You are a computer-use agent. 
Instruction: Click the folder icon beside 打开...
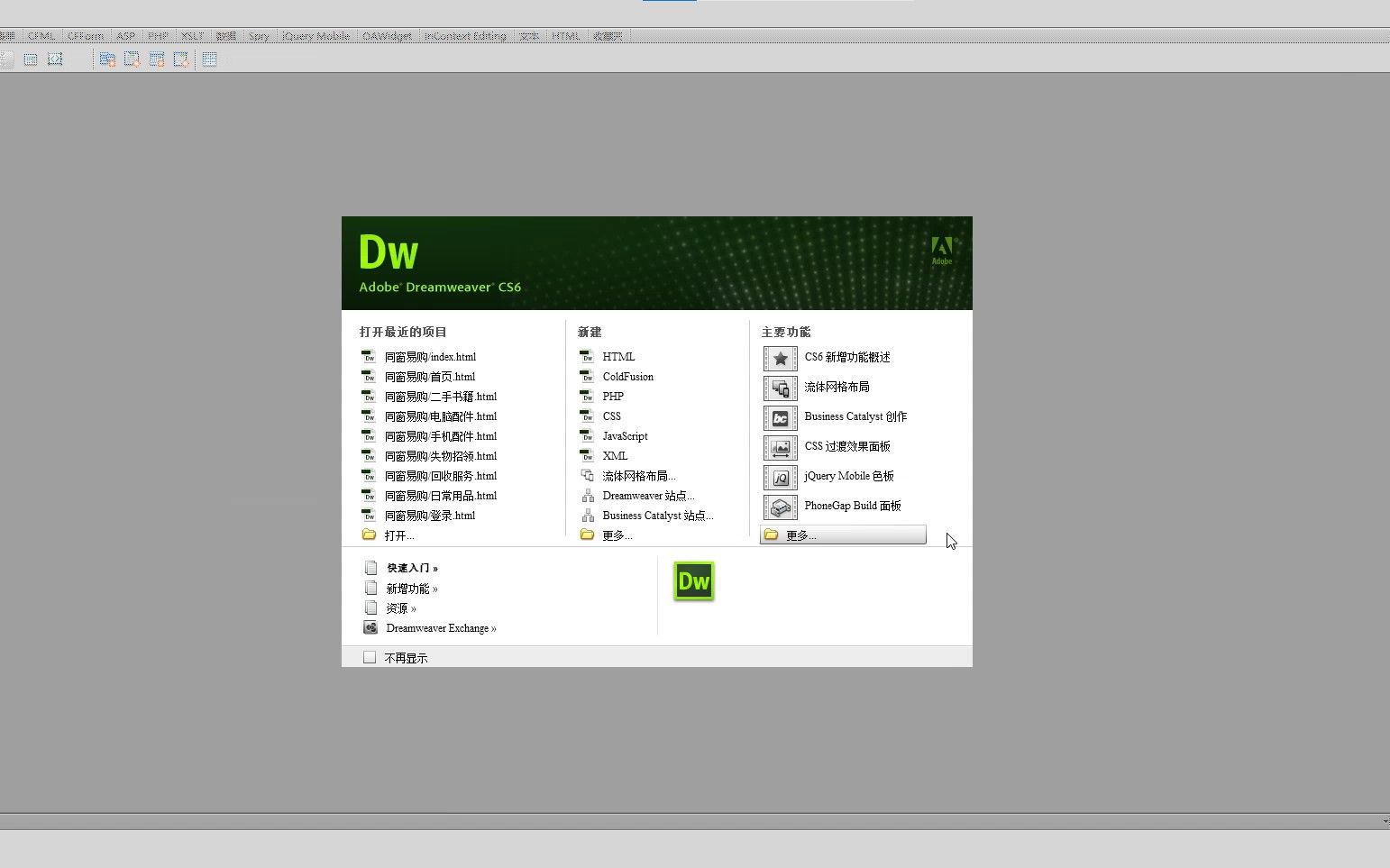click(x=369, y=535)
